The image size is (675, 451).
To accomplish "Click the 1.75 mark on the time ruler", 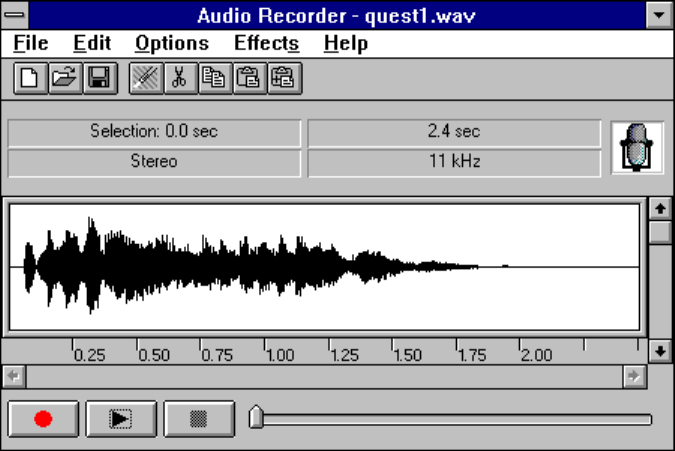I will point(471,355).
